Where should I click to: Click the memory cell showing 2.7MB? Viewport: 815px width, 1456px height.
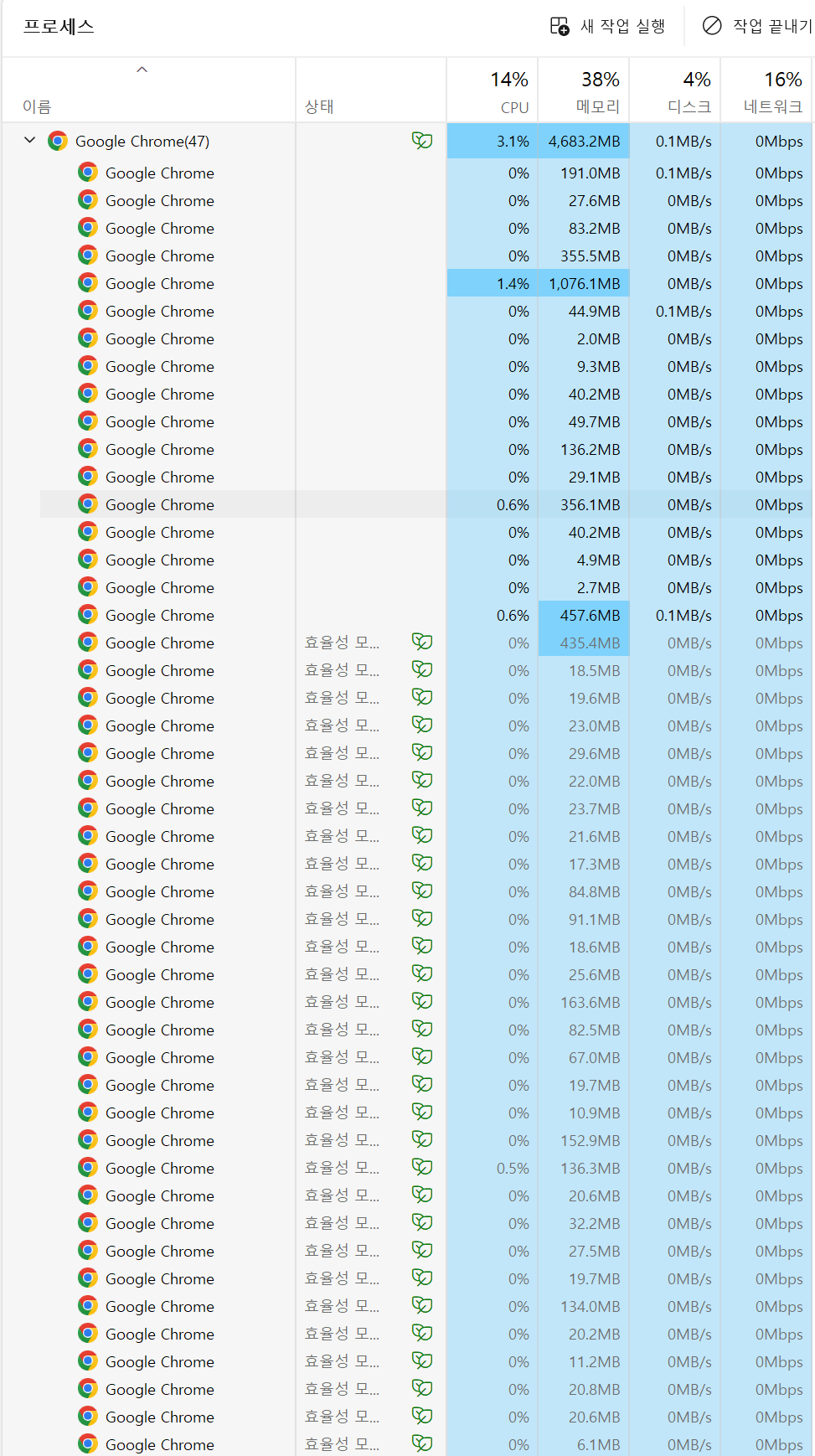click(x=584, y=587)
